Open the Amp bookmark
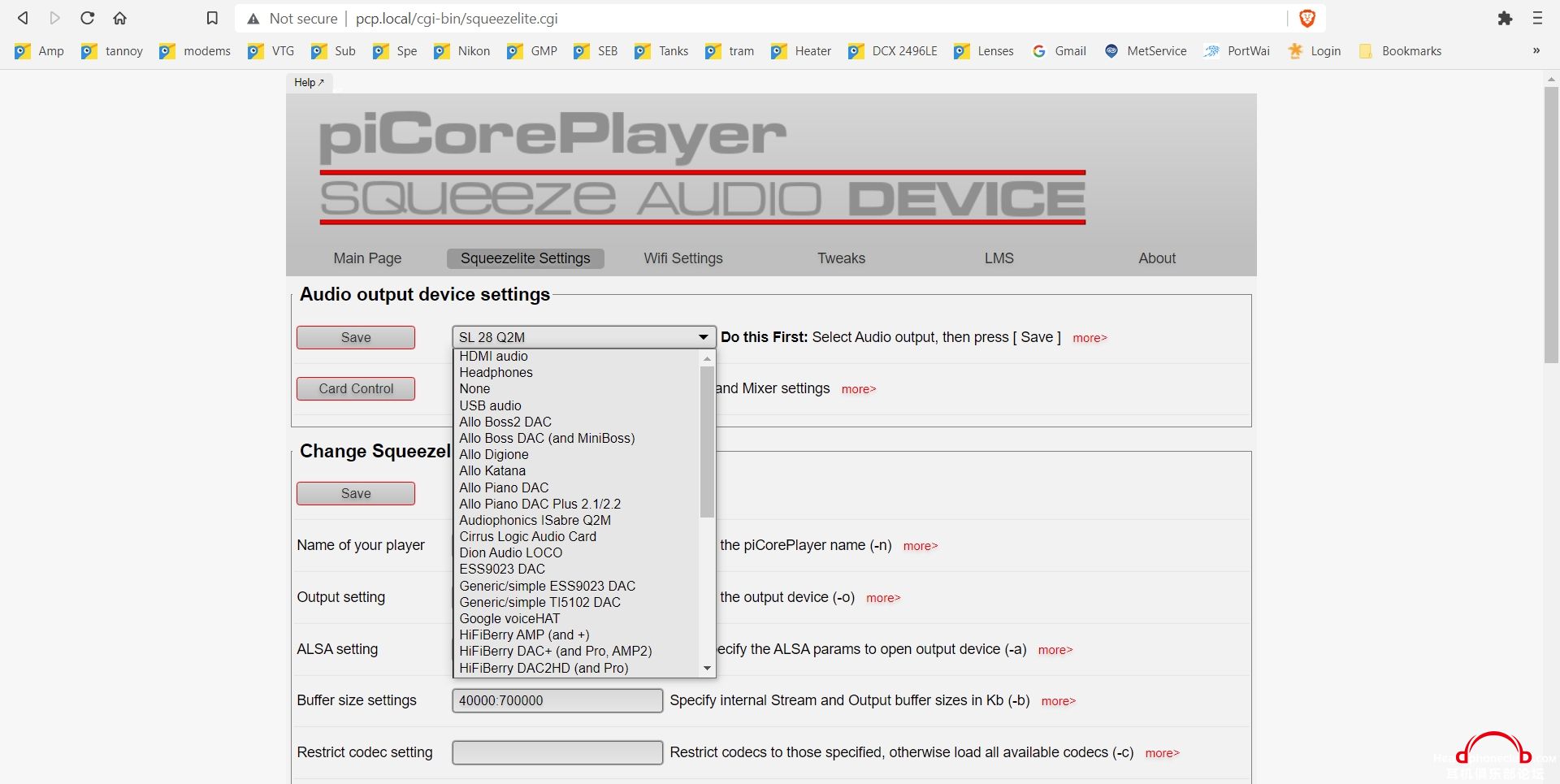The width and height of the screenshot is (1560, 784). tap(40, 51)
